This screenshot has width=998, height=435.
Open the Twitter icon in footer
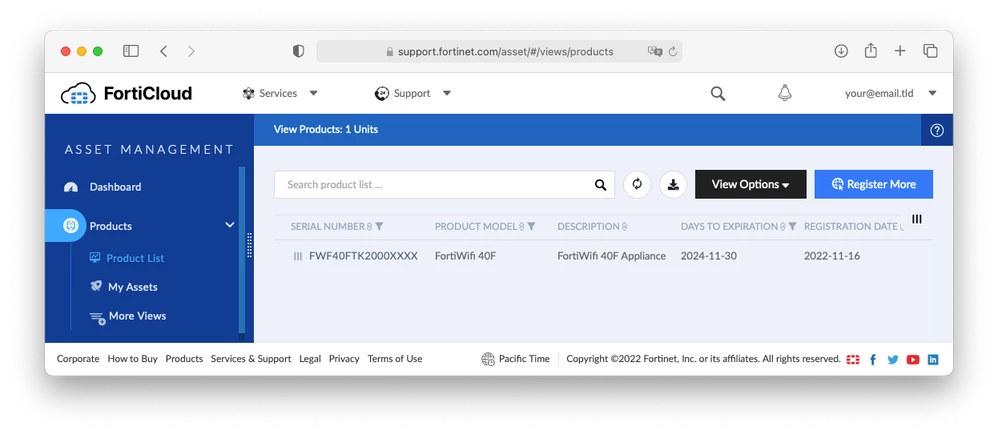tap(893, 359)
